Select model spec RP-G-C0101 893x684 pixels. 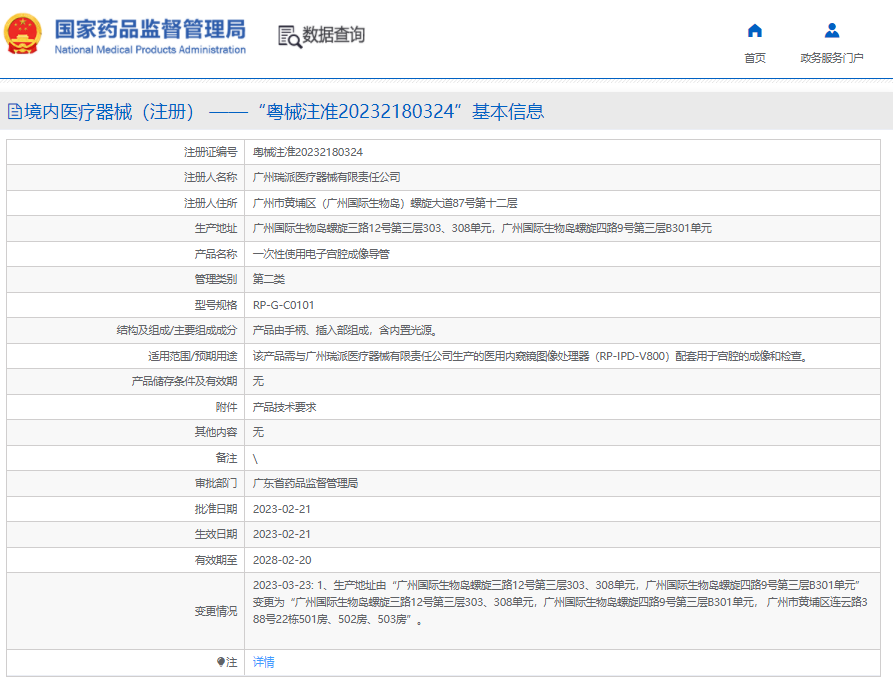[x=284, y=305]
